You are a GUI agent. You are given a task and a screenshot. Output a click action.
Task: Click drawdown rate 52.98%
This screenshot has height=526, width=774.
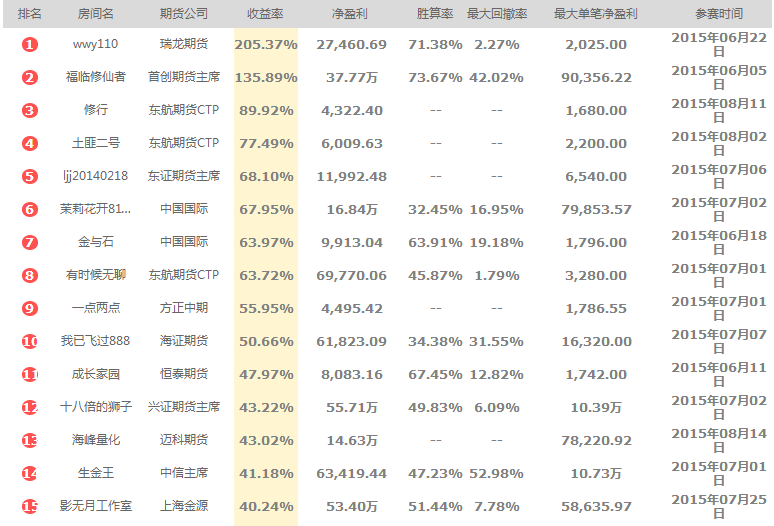pos(497,474)
